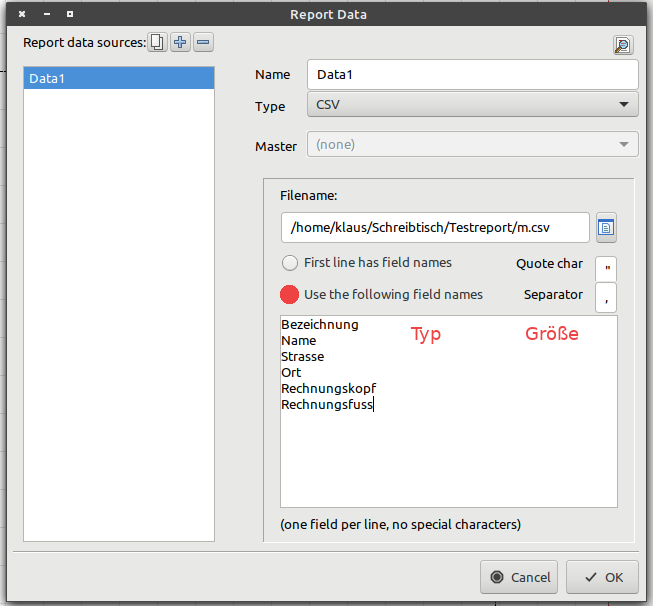Viewport: 653px width, 606px height.
Task: Expand the Master dropdown
Action: (472, 145)
